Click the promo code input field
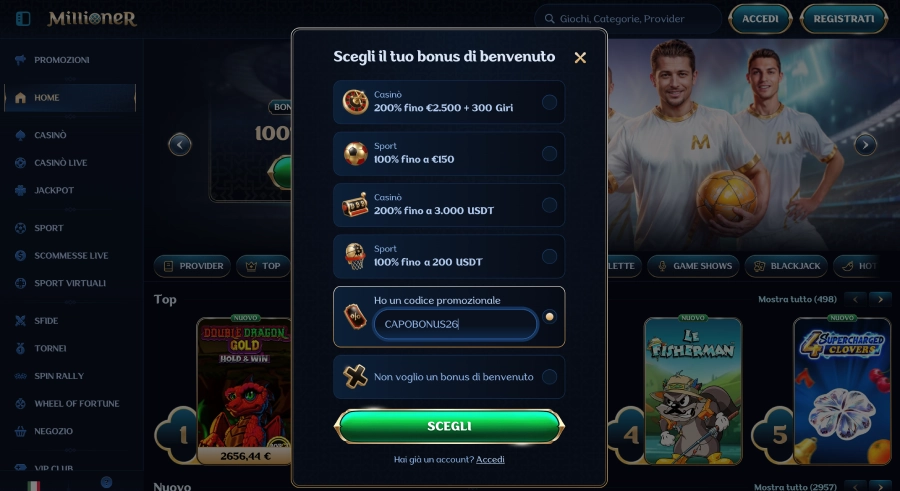The height and width of the screenshot is (491, 900). point(456,324)
